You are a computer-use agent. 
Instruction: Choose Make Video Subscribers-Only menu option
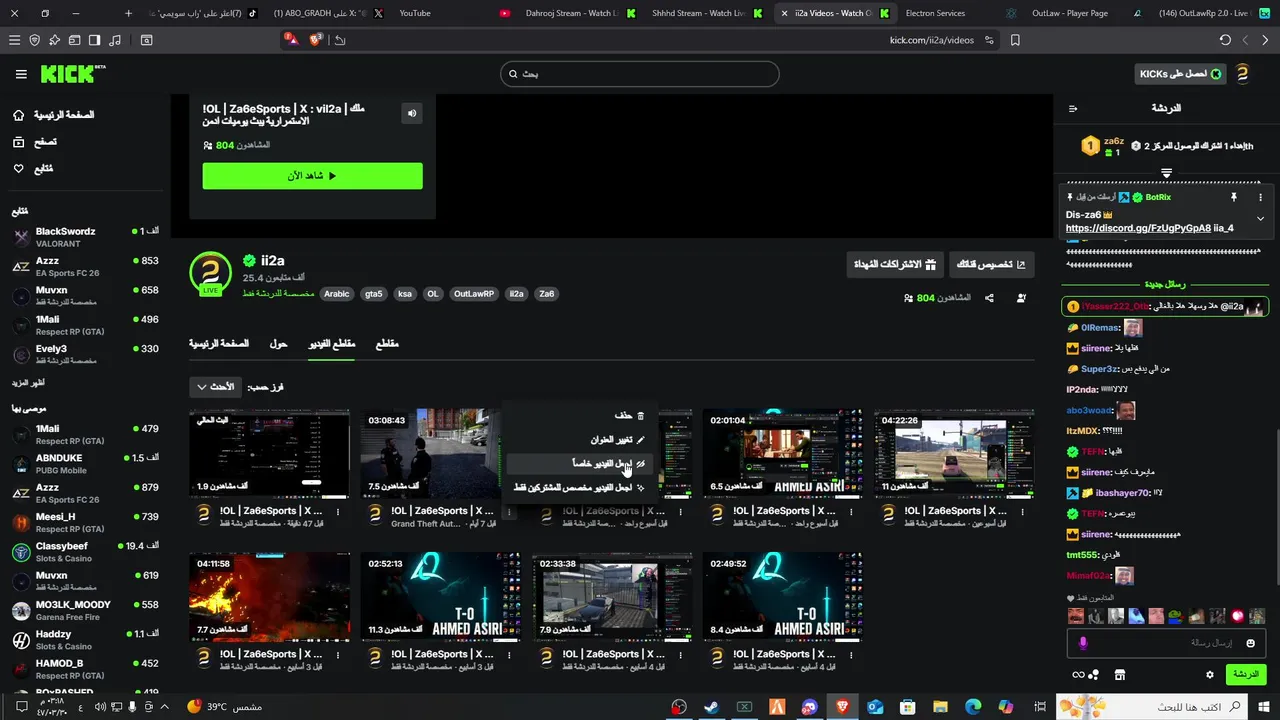click(x=580, y=488)
